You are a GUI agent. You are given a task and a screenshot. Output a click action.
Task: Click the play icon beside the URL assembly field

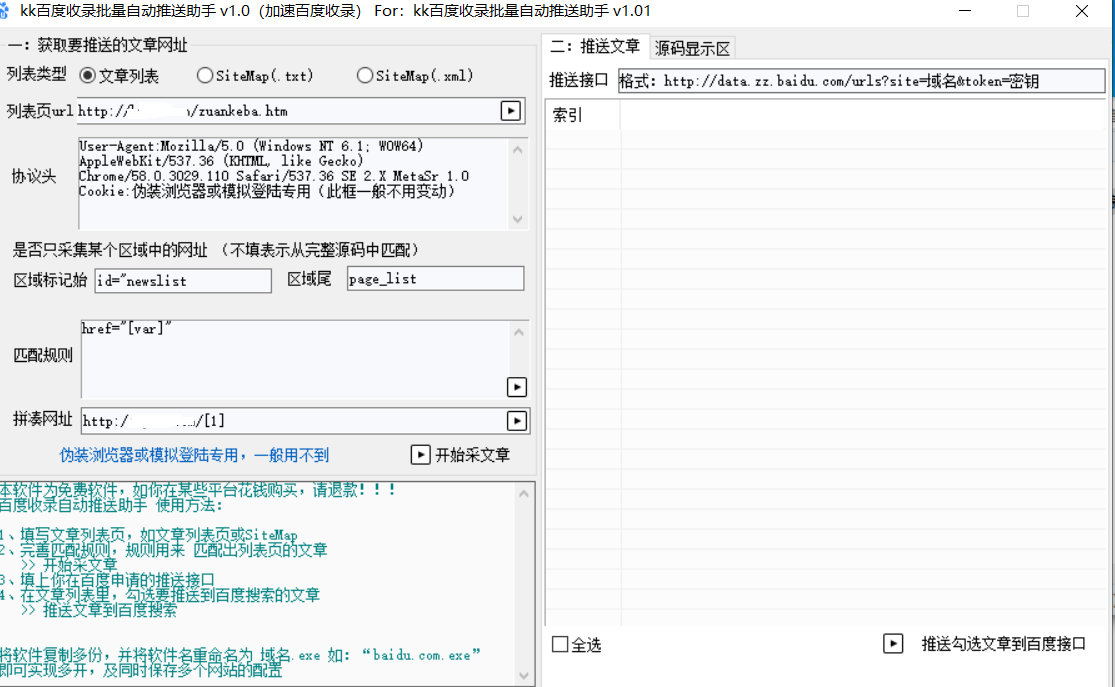click(517, 421)
